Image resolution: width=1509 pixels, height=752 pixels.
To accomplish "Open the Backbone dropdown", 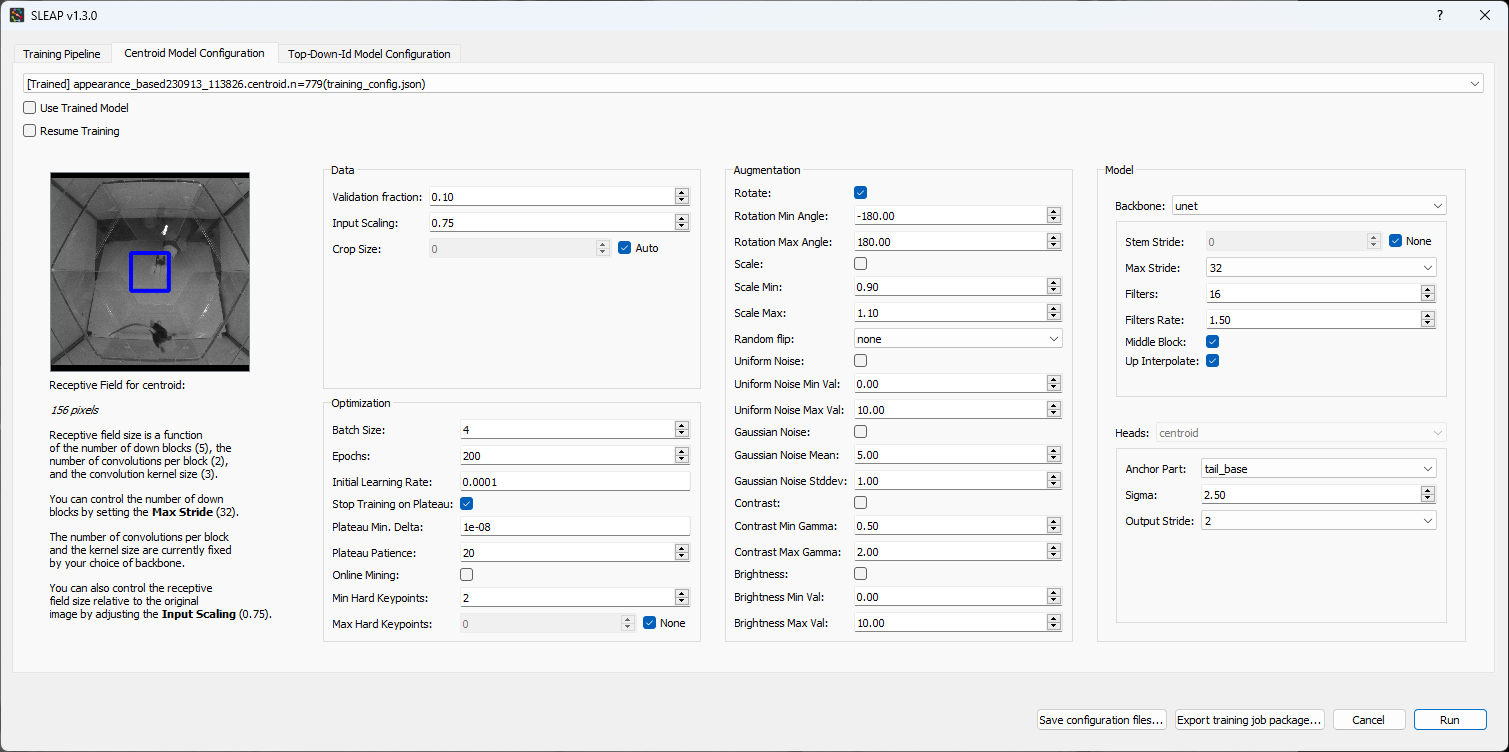I will tap(1308, 204).
